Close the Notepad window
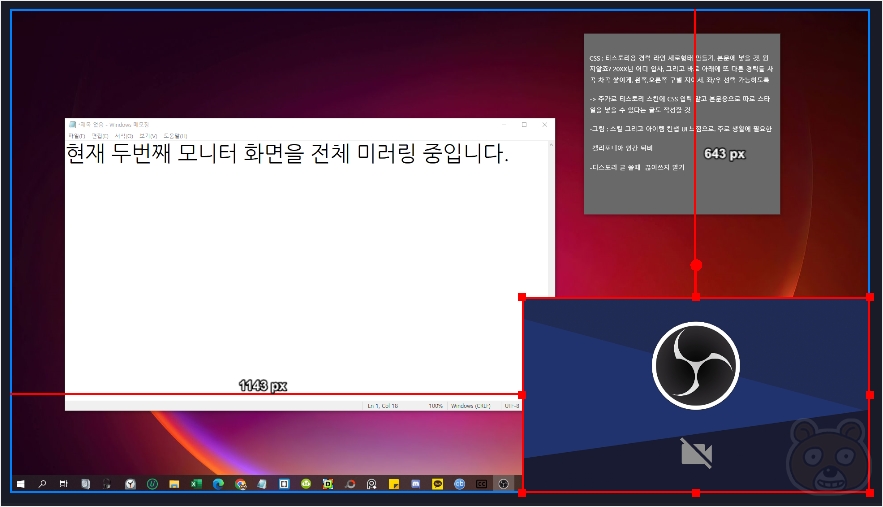The image size is (883, 507). click(x=545, y=124)
